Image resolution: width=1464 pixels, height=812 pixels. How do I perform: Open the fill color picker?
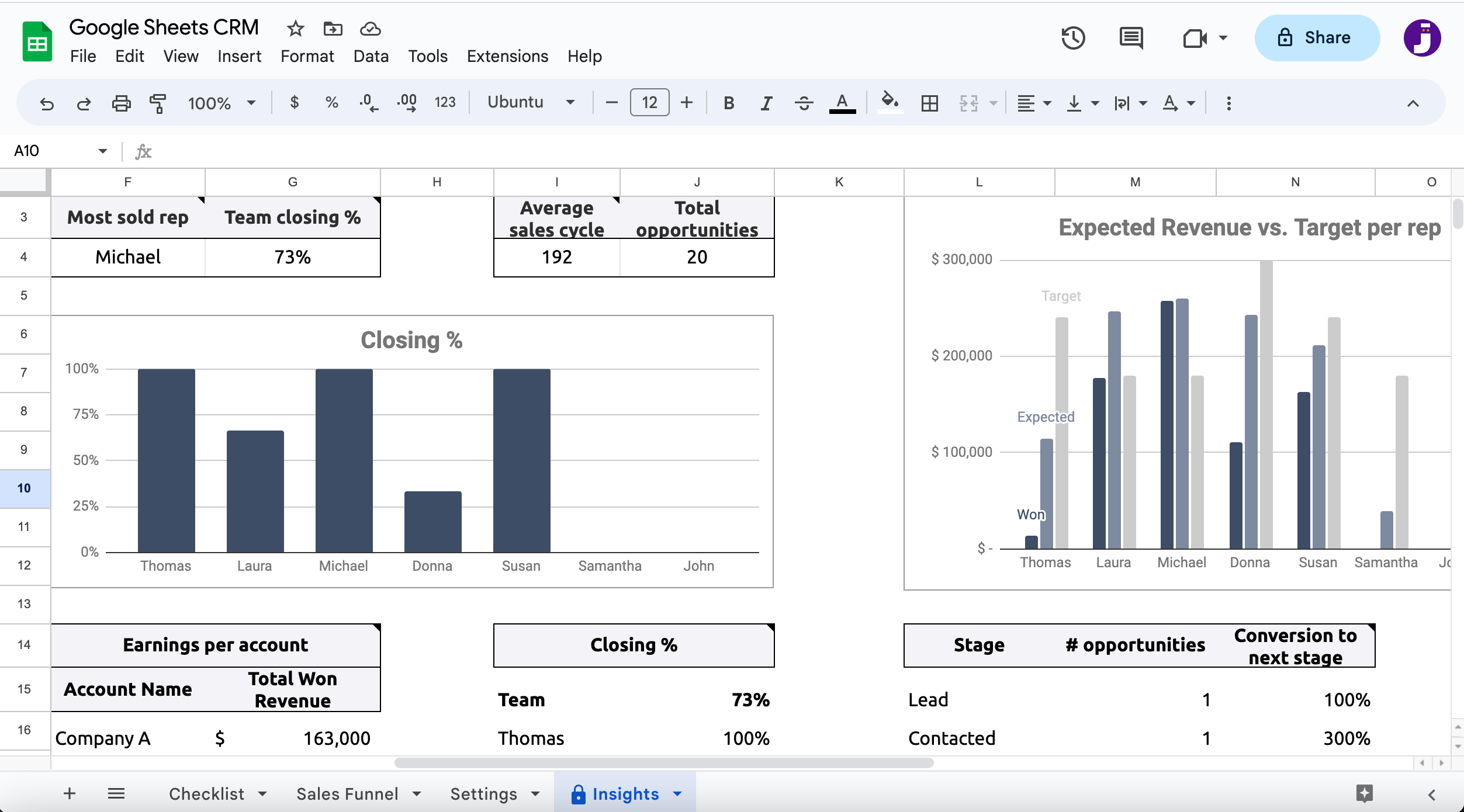click(890, 102)
